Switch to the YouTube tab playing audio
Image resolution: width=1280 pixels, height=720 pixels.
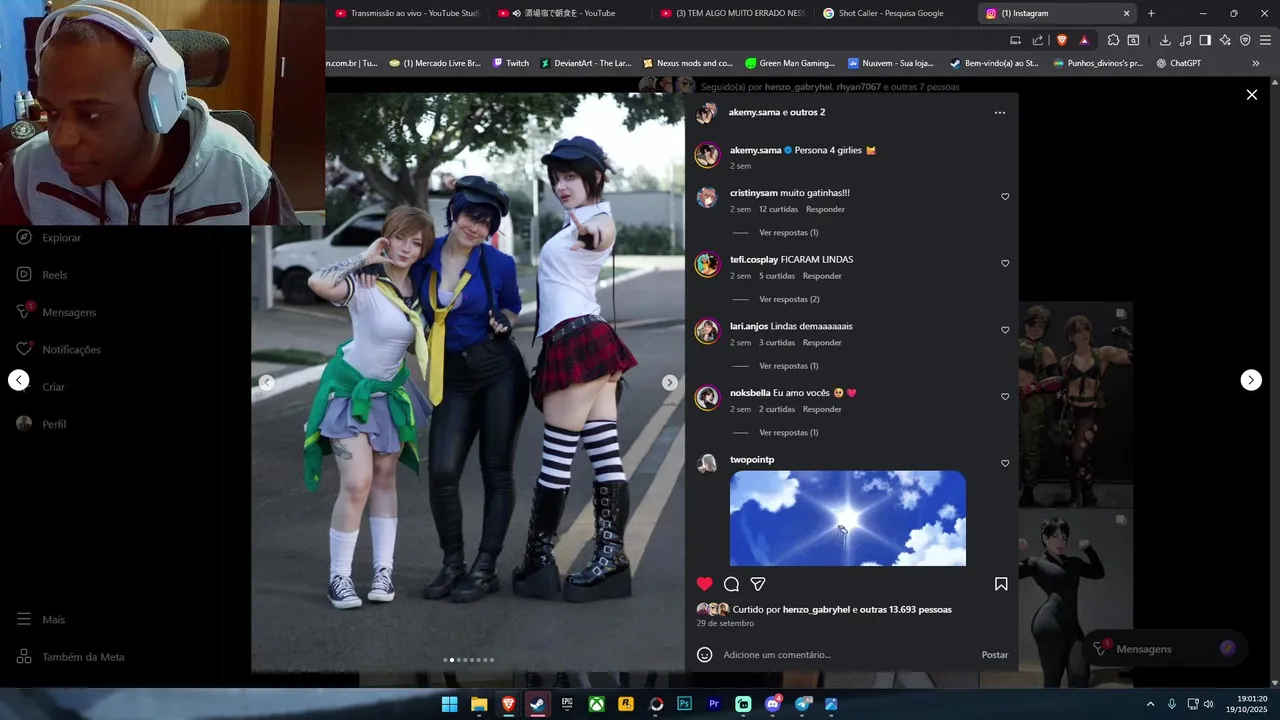(x=568, y=14)
